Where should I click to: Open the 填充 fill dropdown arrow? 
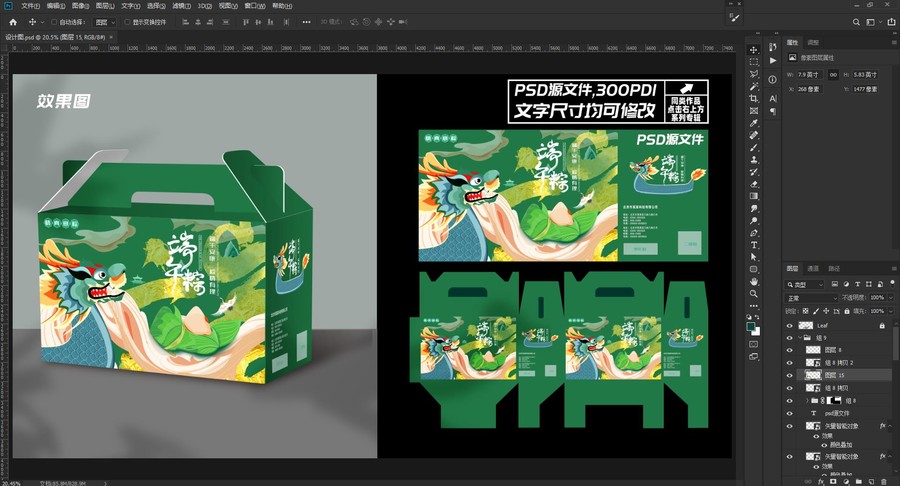890,311
